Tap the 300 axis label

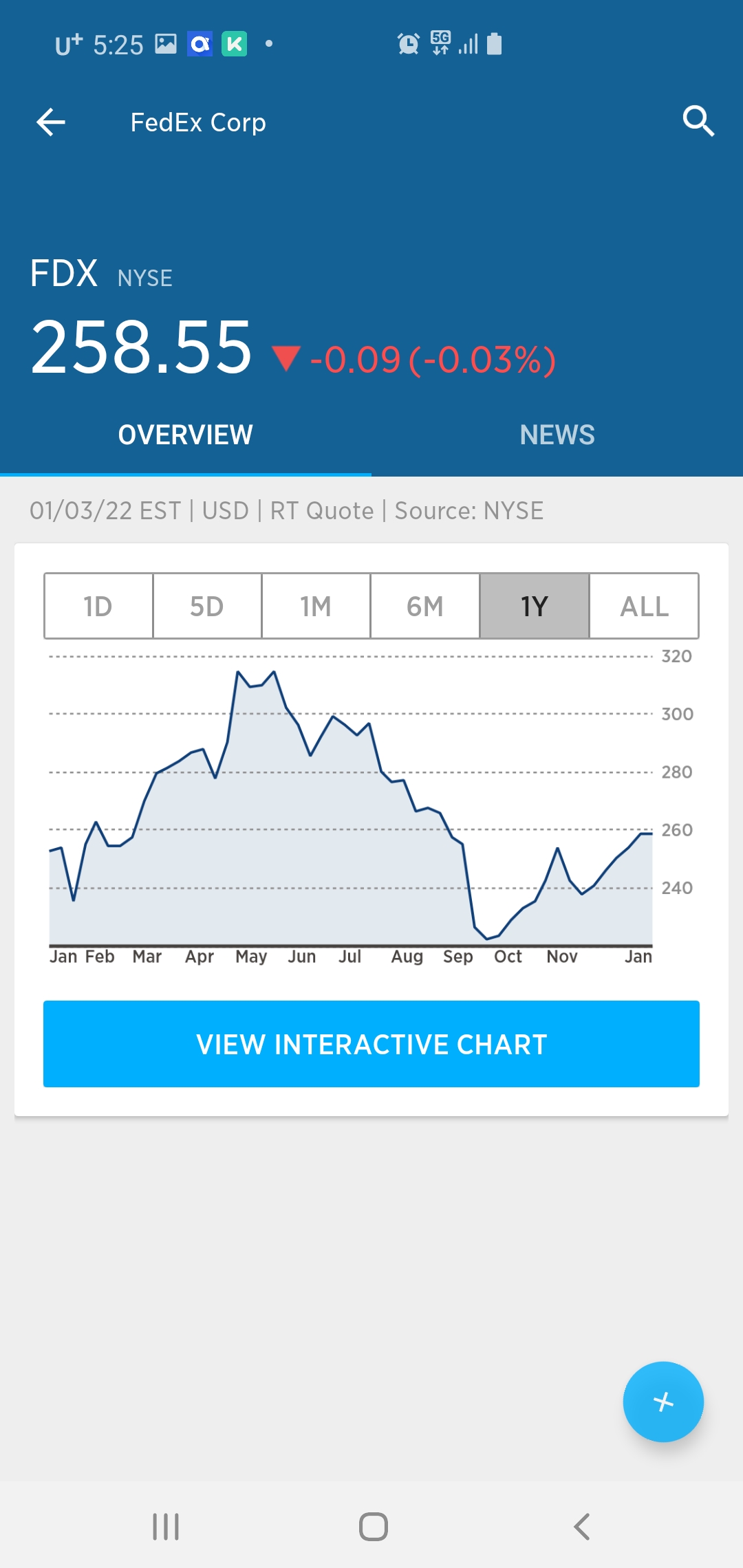tap(678, 714)
